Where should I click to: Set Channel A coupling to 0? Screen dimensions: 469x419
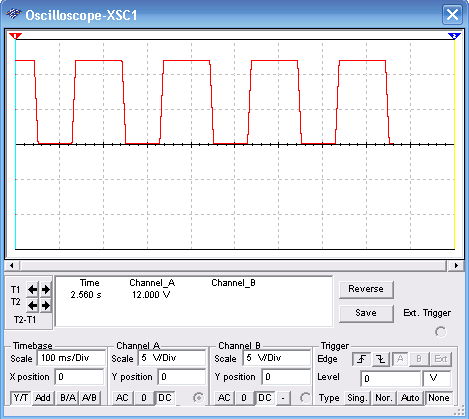144,398
